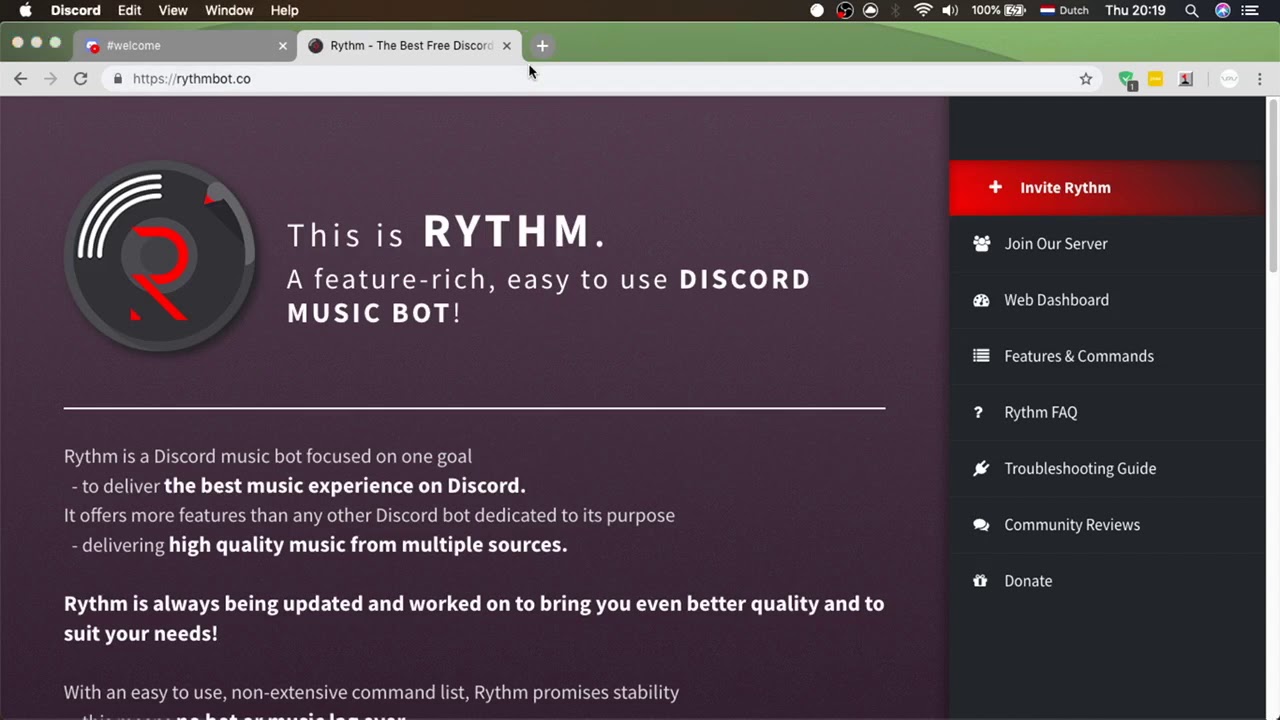Click the Invite Rythm button
1280x720 pixels.
tap(1107, 187)
